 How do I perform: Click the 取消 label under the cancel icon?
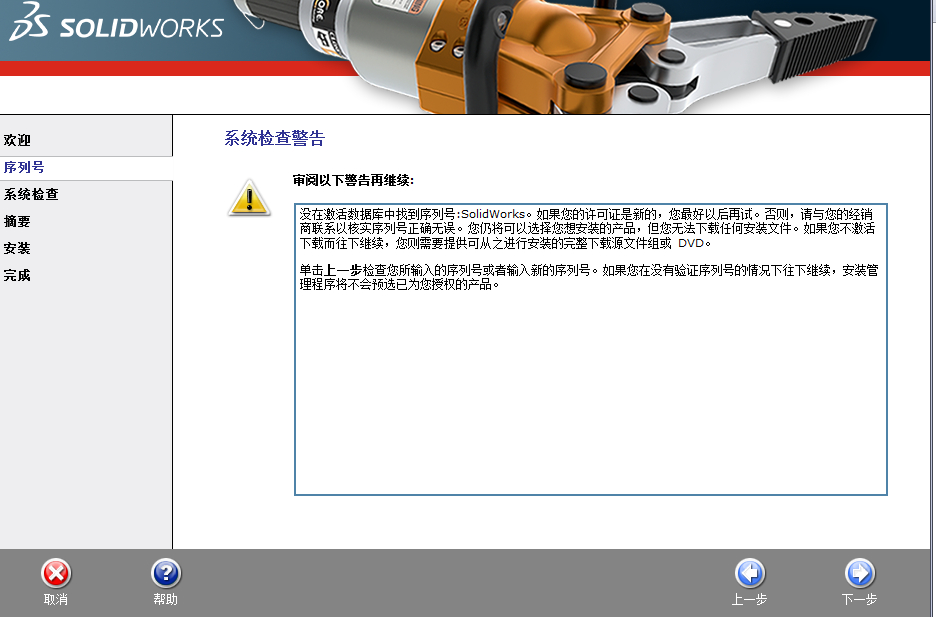(x=56, y=599)
